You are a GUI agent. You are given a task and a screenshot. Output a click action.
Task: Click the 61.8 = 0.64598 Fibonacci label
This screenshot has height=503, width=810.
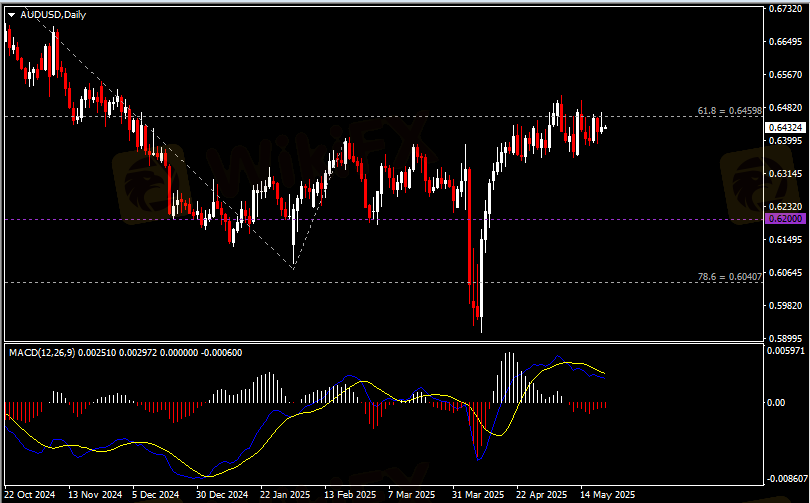pos(730,109)
